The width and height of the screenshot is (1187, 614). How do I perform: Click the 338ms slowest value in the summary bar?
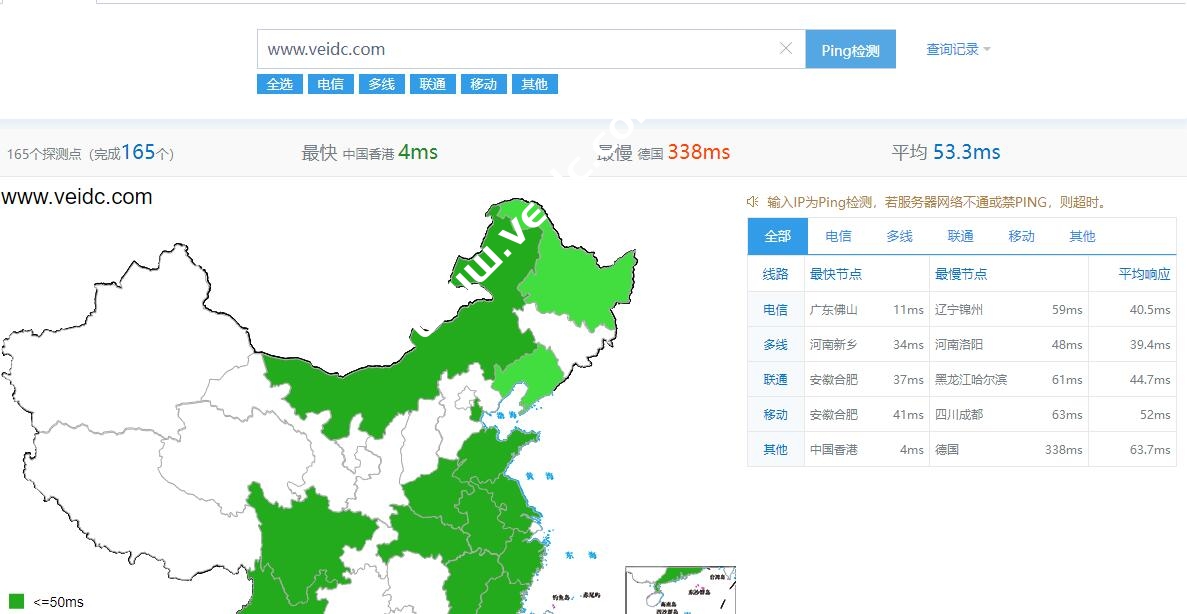coord(698,152)
